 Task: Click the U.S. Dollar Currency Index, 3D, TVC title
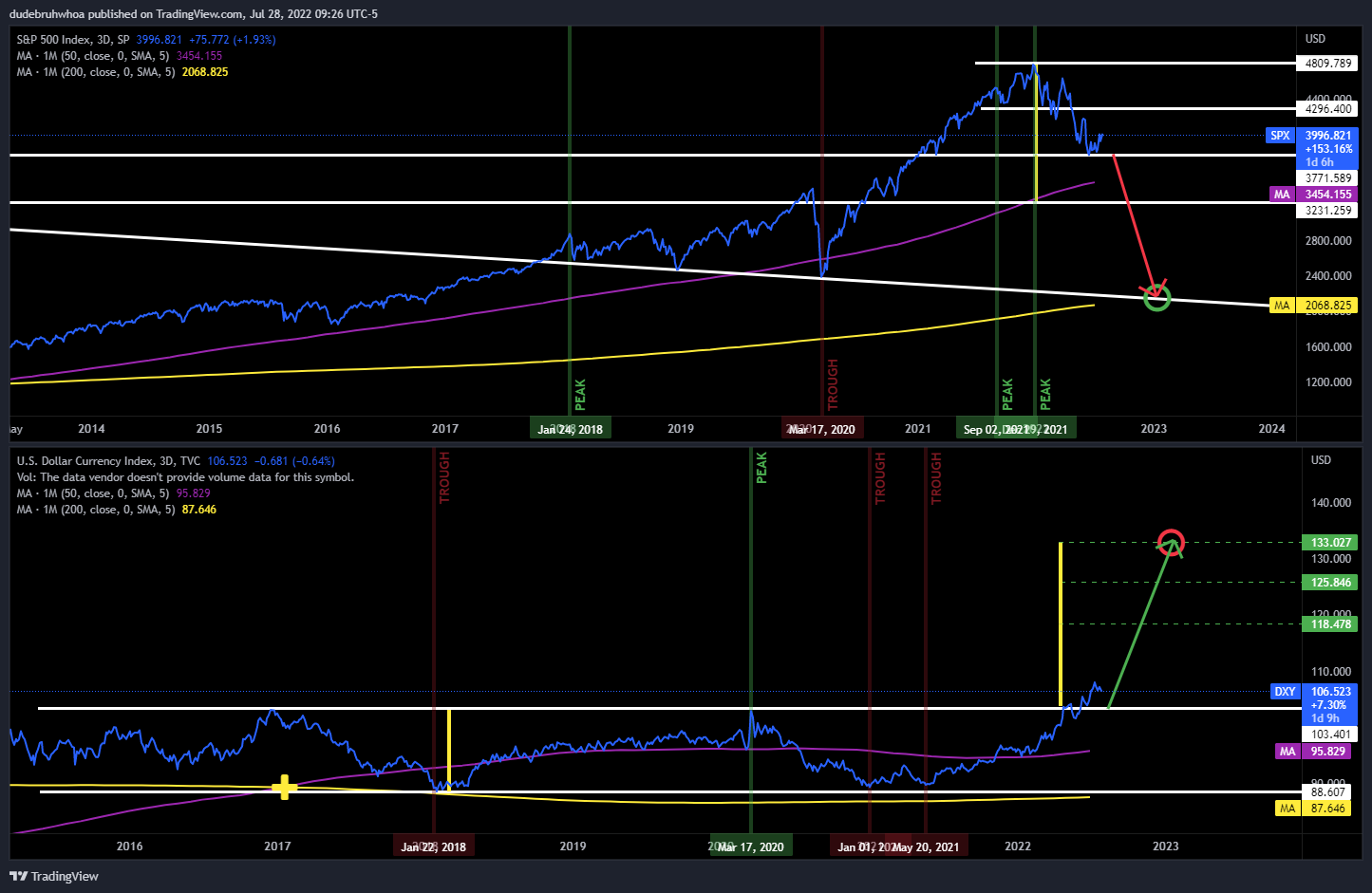(108, 461)
